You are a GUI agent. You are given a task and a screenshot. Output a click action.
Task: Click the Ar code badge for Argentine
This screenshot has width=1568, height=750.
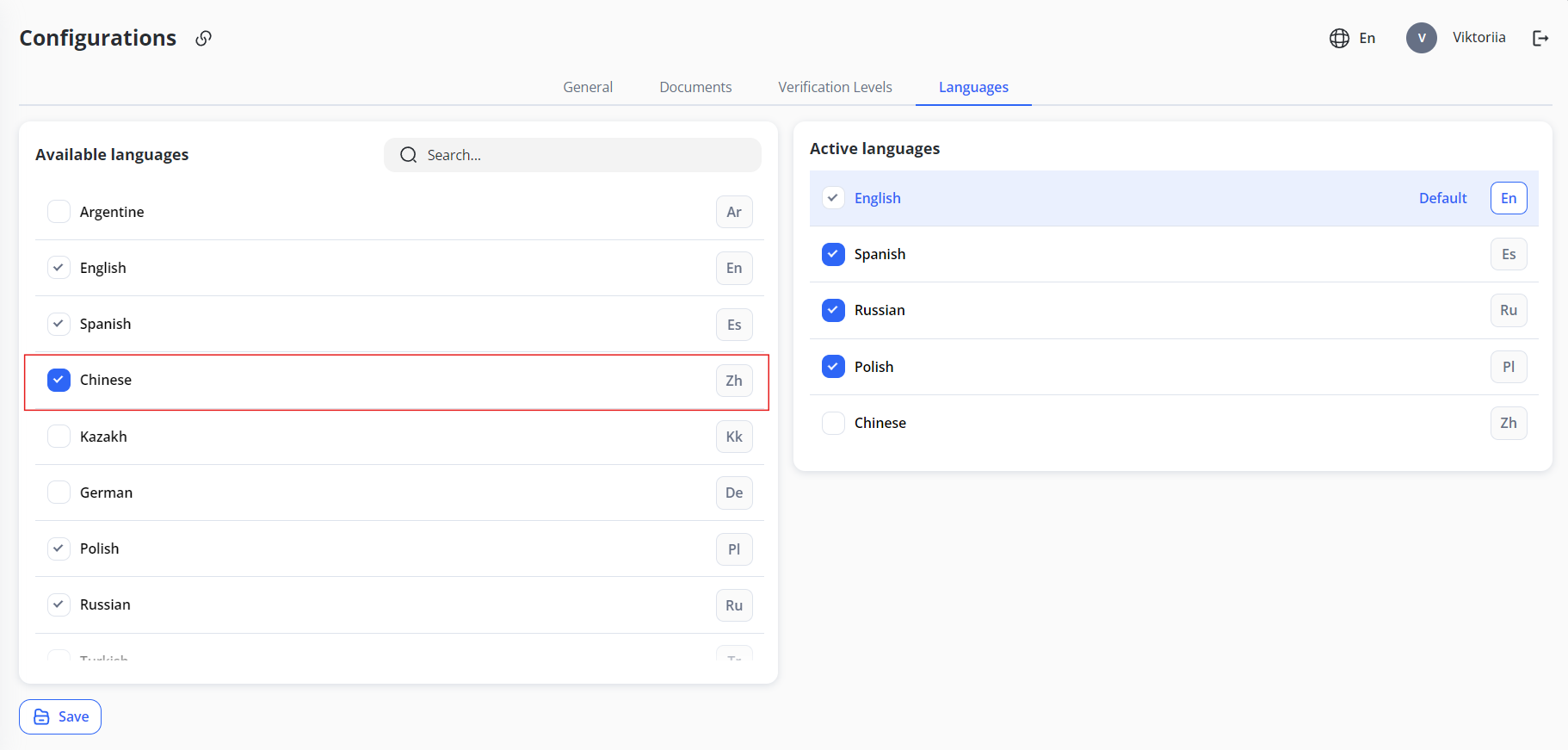[734, 212]
